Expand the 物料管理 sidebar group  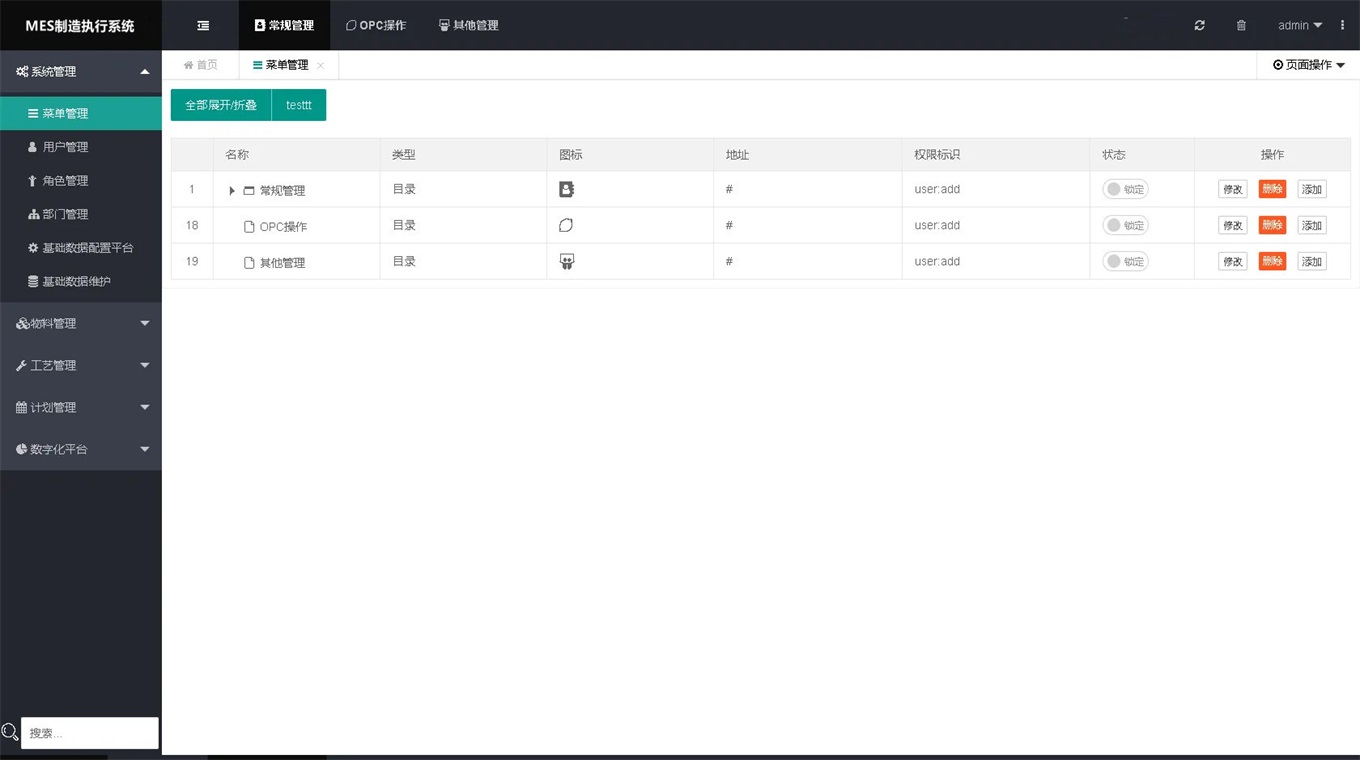pos(81,324)
